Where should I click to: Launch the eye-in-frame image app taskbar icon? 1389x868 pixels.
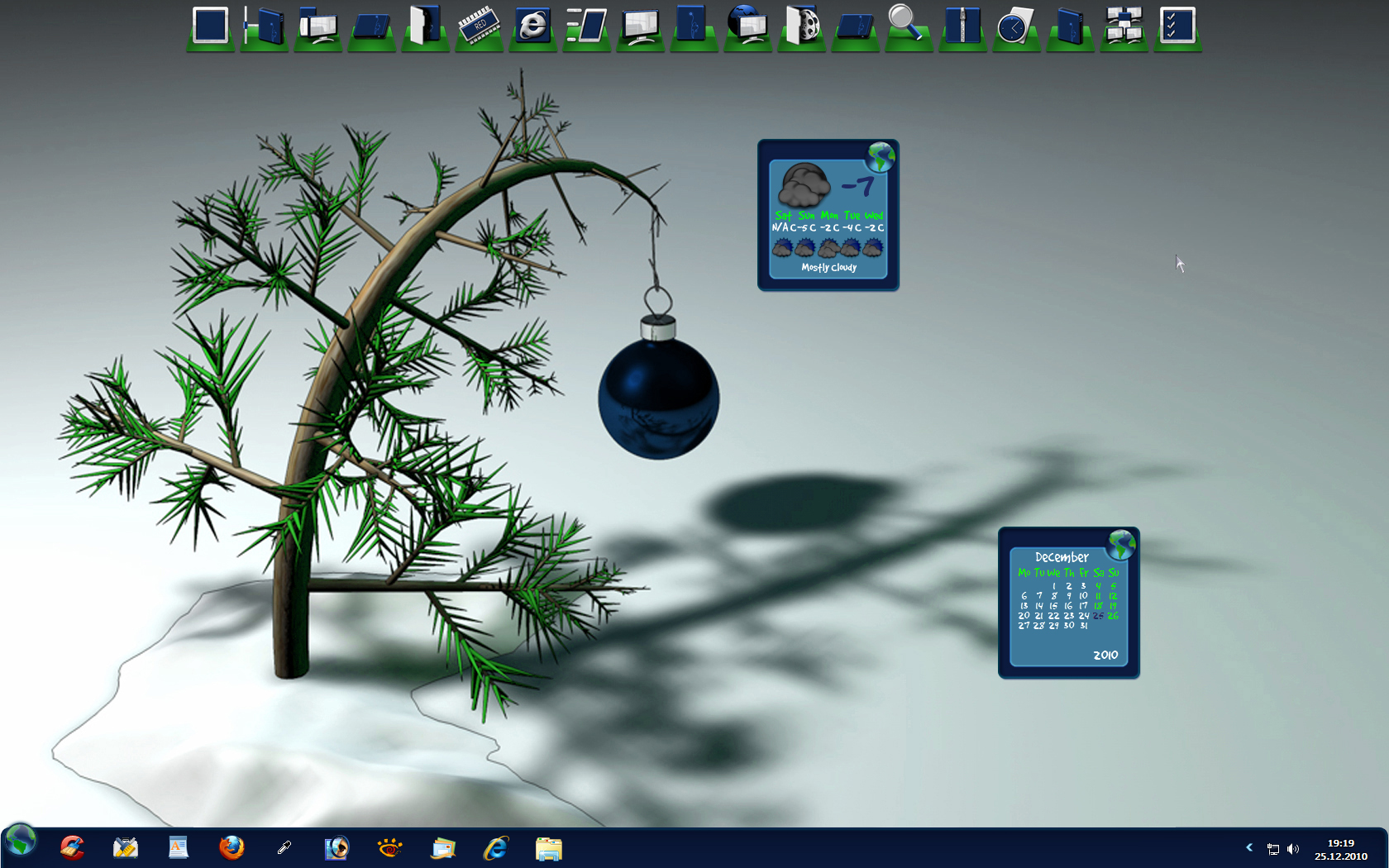click(x=337, y=848)
